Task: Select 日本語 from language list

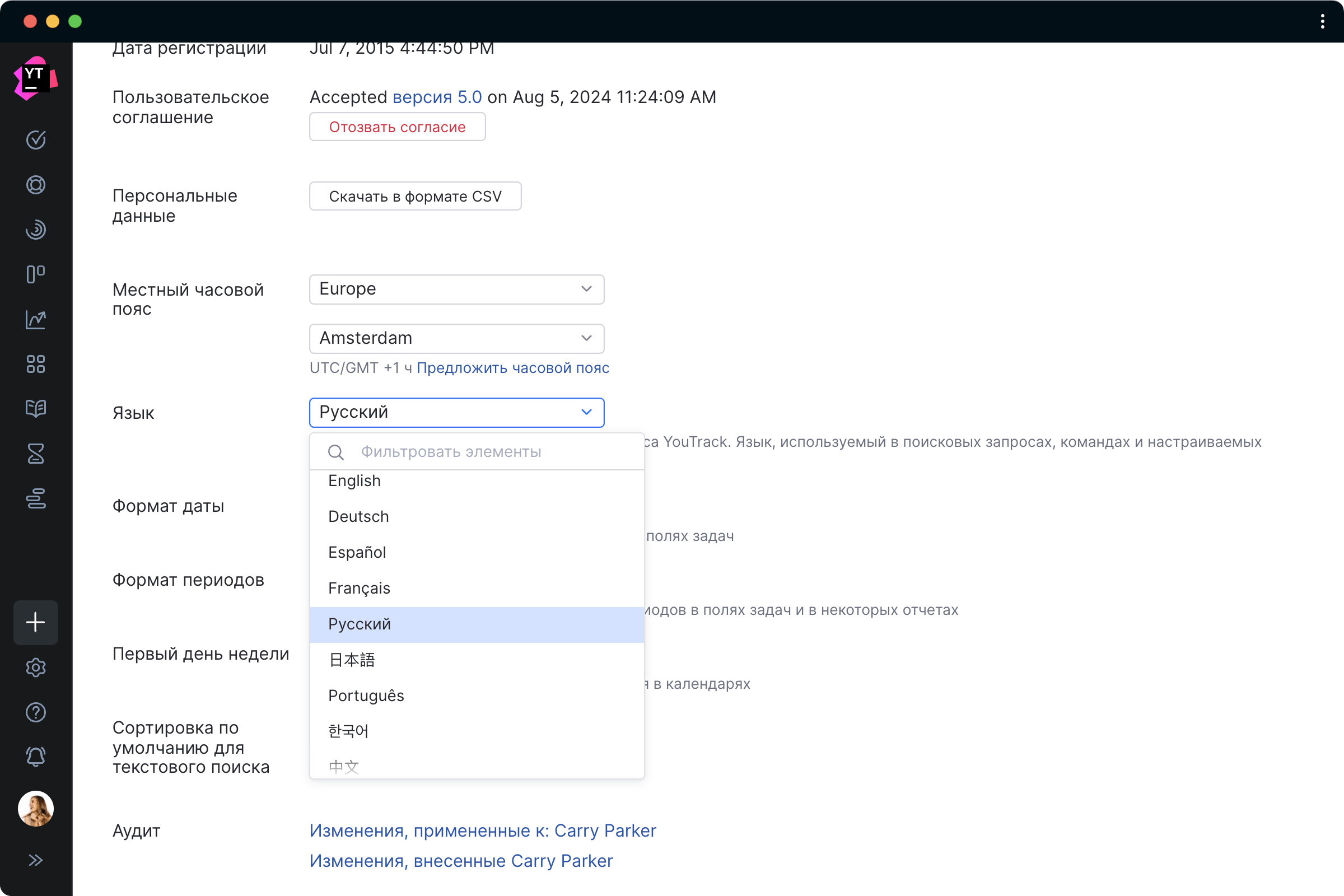Action: pos(352,660)
